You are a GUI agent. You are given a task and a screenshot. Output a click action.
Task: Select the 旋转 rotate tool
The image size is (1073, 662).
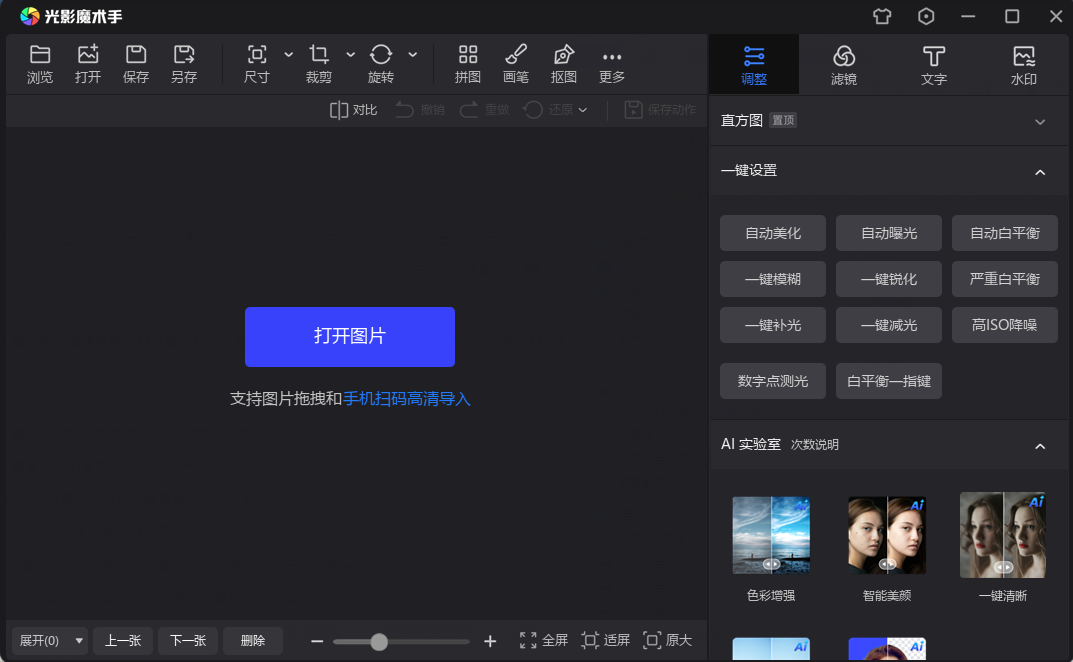(380, 63)
